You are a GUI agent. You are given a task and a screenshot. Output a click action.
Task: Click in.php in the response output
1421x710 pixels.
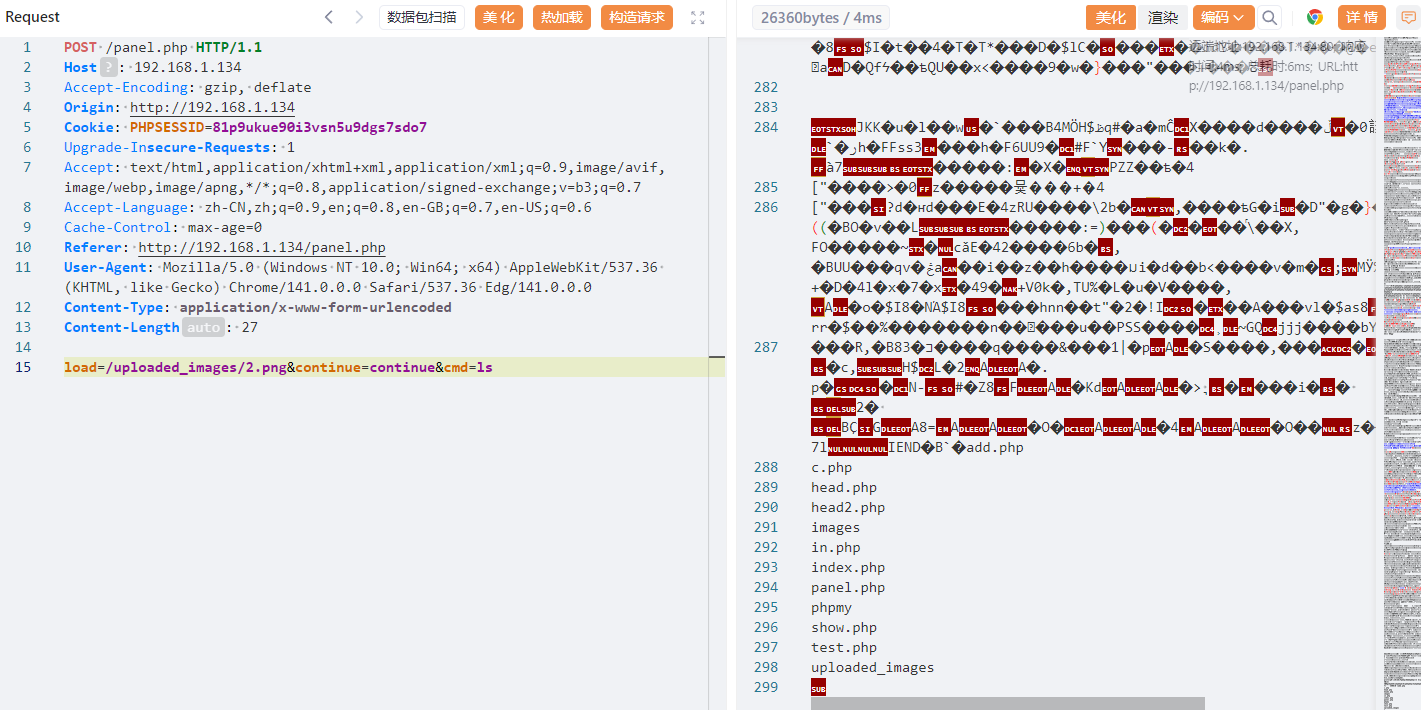coord(835,547)
